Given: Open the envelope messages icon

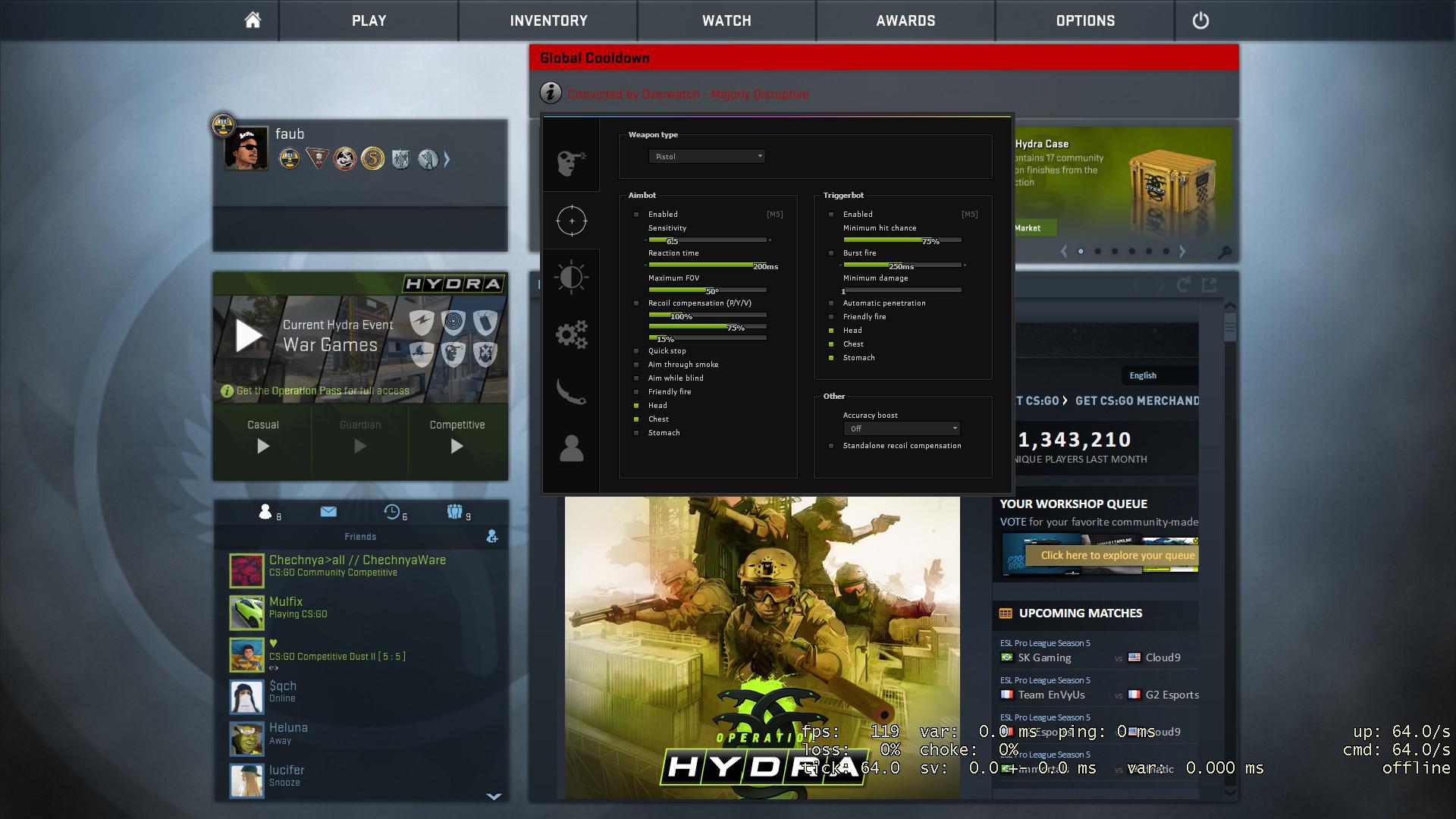Looking at the screenshot, I should [x=328, y=512].
